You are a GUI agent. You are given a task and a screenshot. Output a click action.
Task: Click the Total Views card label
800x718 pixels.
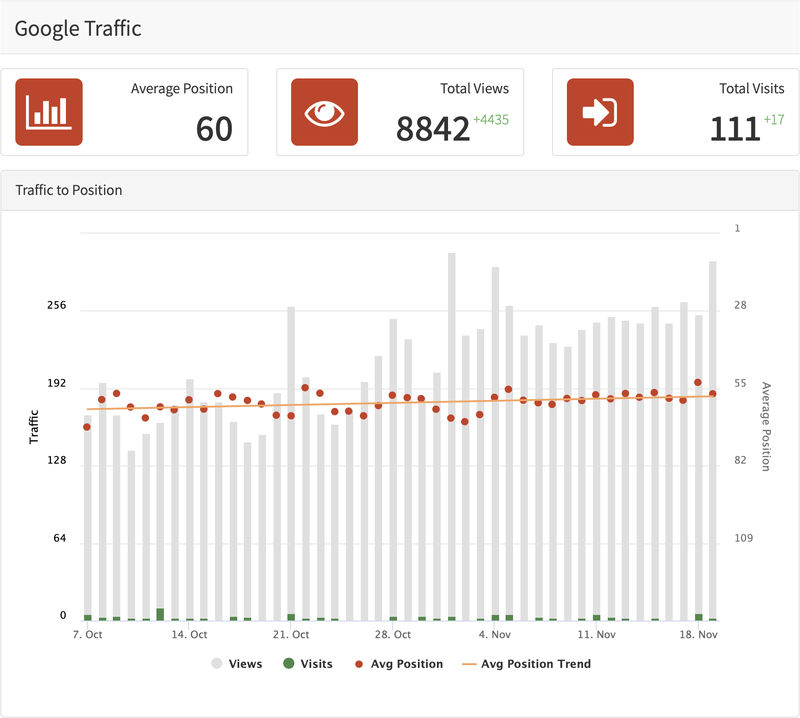point(474,88)
